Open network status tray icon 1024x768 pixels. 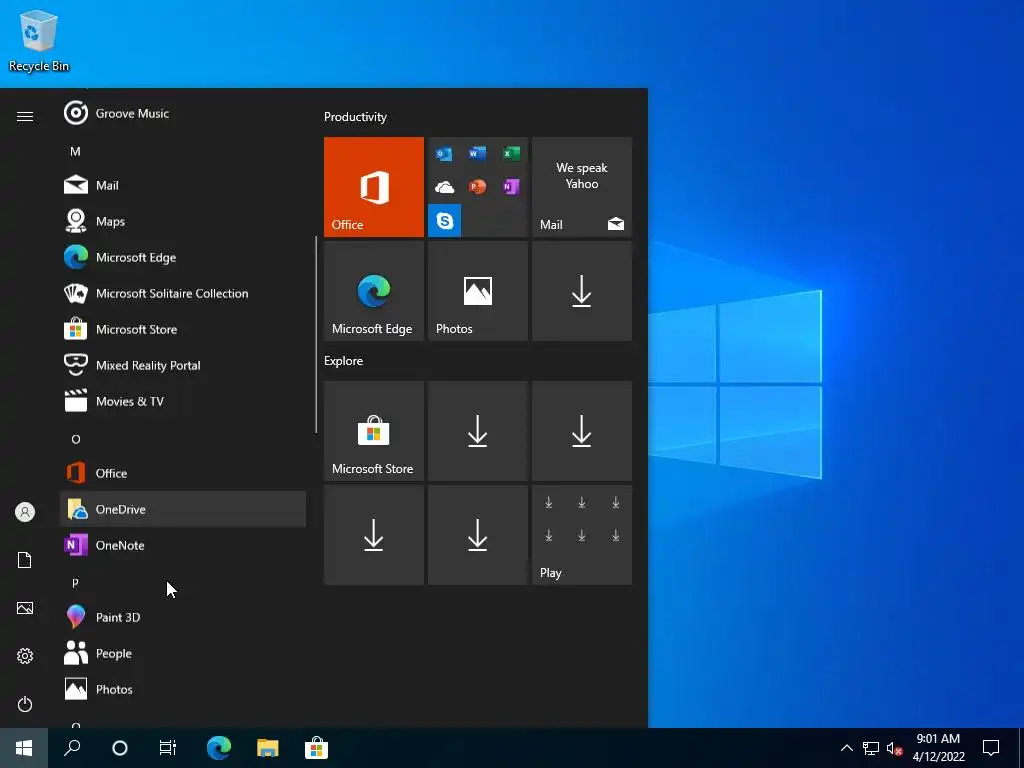(871, 748)
